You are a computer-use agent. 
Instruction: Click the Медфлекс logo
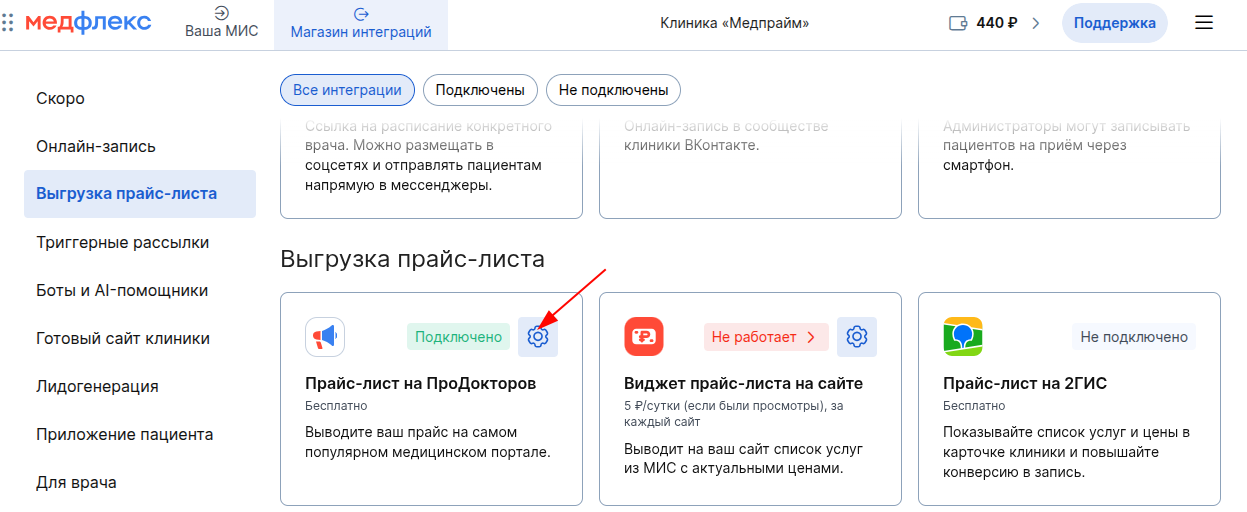[x=88, y=23]
